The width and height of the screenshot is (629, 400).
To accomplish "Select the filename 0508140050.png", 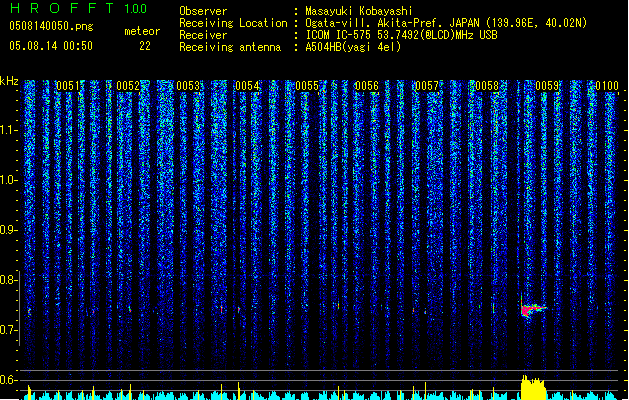I will tap(51, 26).
